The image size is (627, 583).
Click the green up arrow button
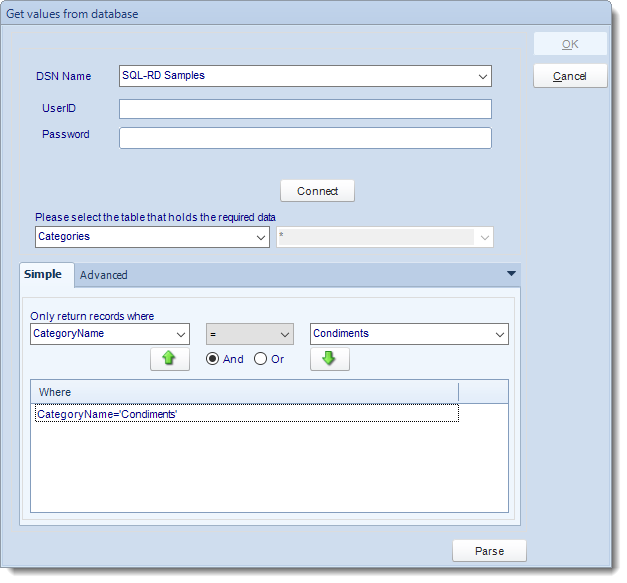click(x=170, y=359)
